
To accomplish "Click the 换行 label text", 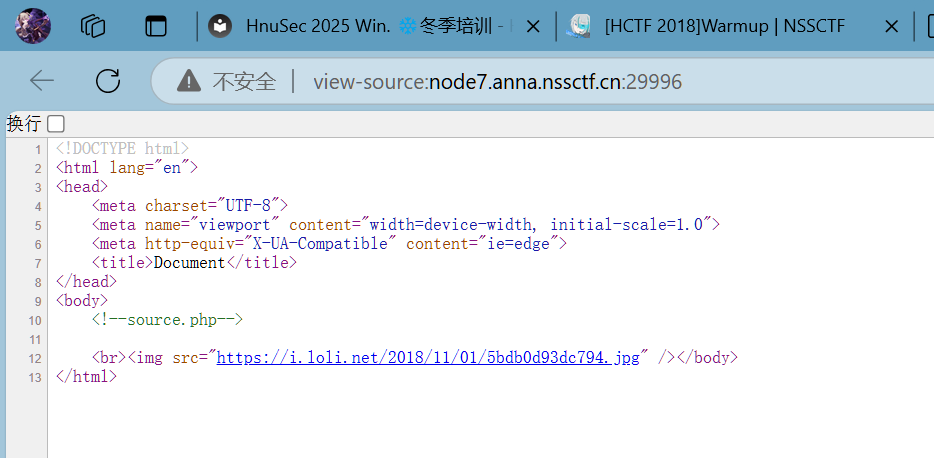I will pos(24,124).
